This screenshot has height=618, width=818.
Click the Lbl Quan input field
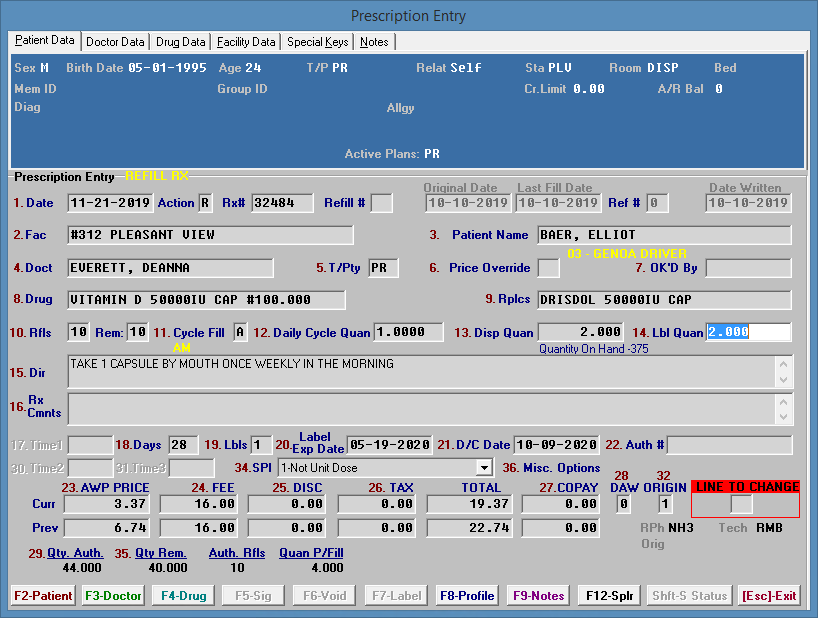click(748, 332)
